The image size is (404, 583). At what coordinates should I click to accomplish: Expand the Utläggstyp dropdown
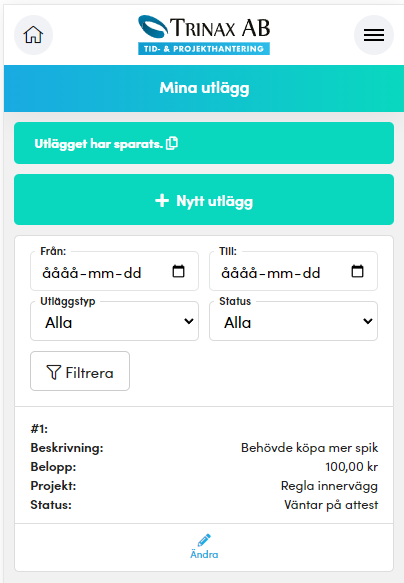click(114, 321)
